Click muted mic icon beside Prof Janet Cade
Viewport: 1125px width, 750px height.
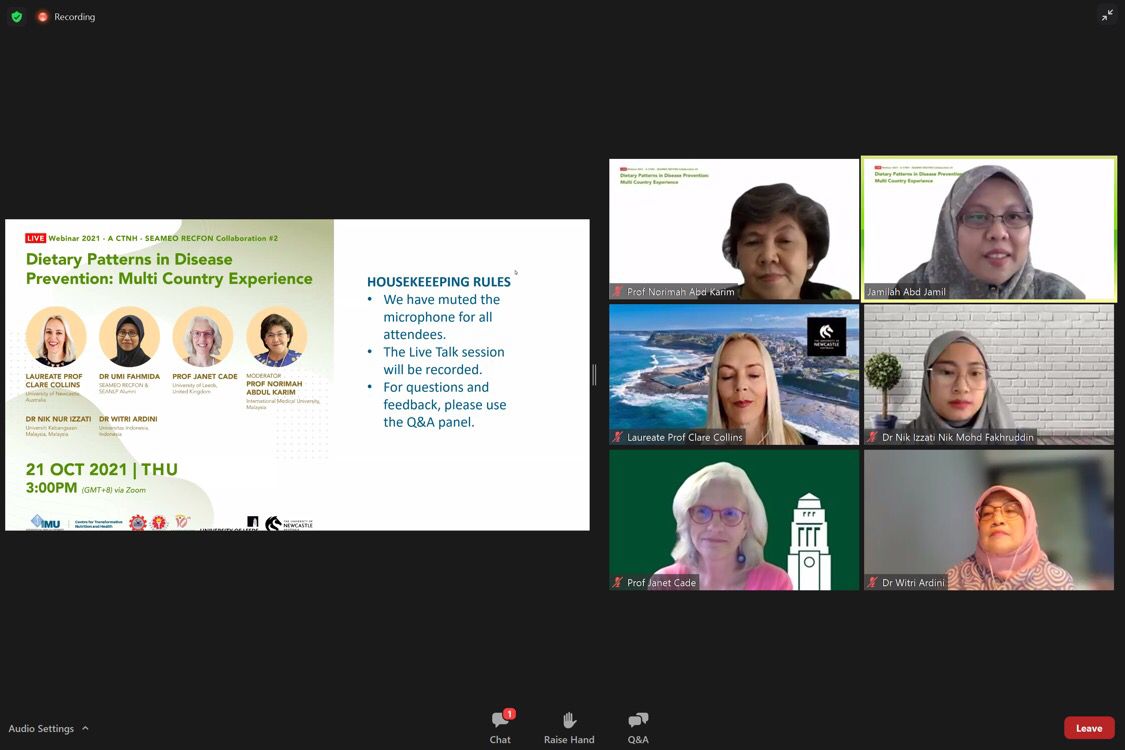(619, 582)
